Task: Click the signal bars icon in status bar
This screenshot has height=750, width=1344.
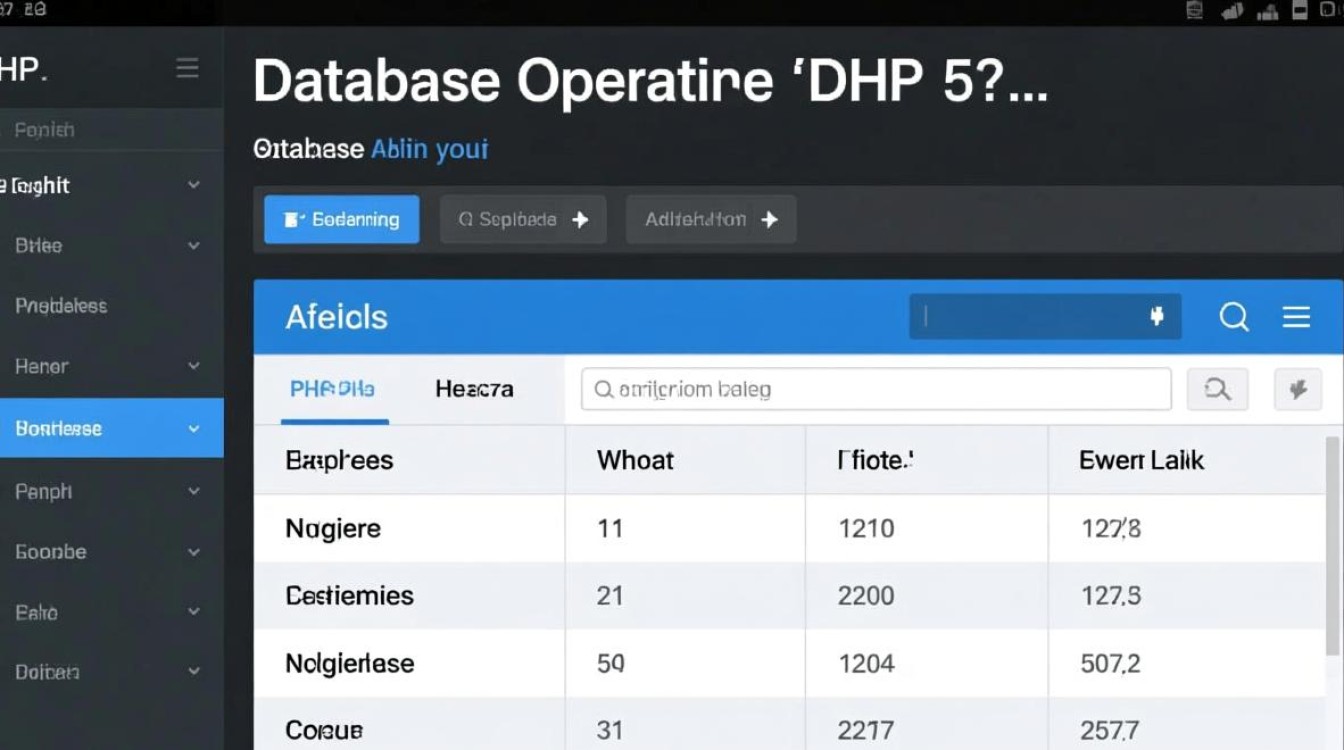Action: pyautogui.click(x=1267, y=11)
